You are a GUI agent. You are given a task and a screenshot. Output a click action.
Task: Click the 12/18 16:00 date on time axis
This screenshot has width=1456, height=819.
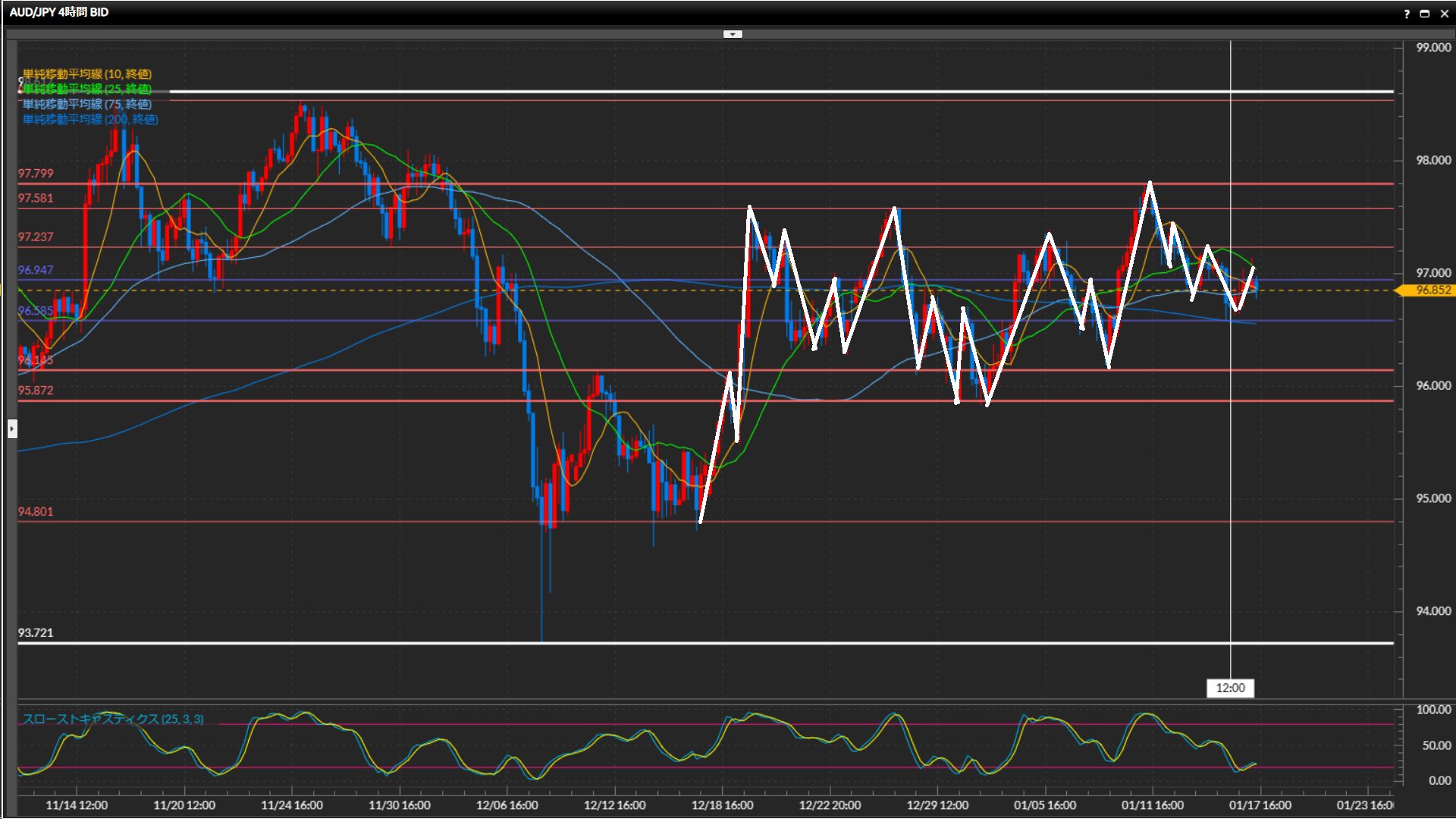coord(722,805)
